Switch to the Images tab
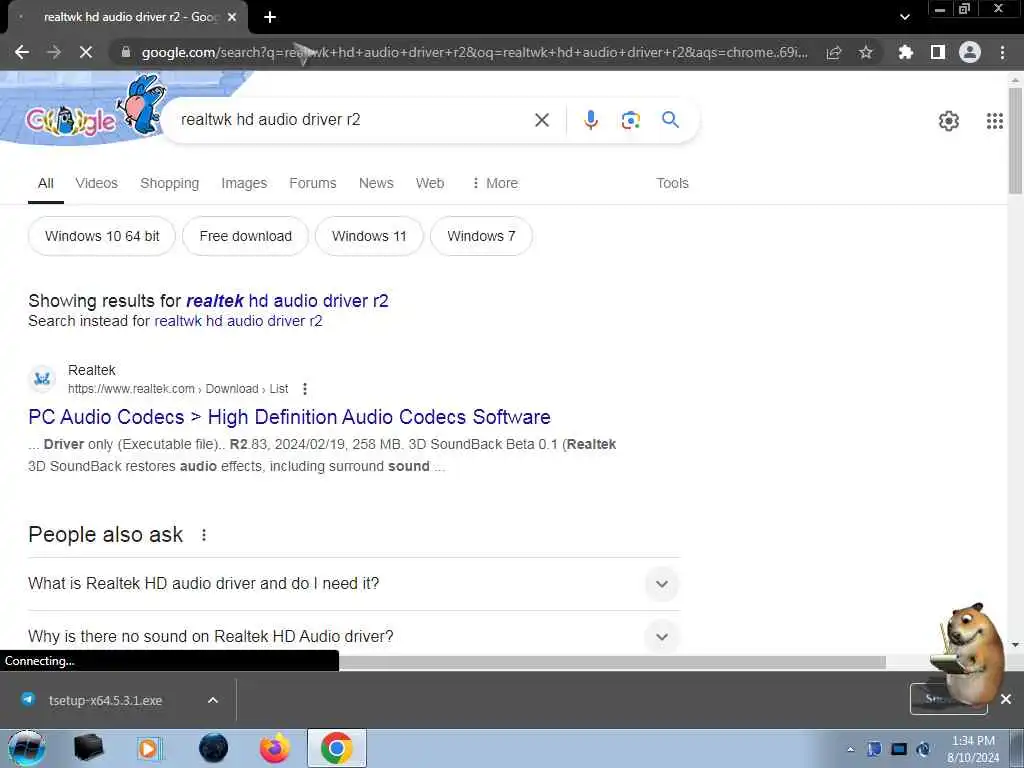Image resolution: width=1024 pixels, height=768 pixels. coord(244,184)
